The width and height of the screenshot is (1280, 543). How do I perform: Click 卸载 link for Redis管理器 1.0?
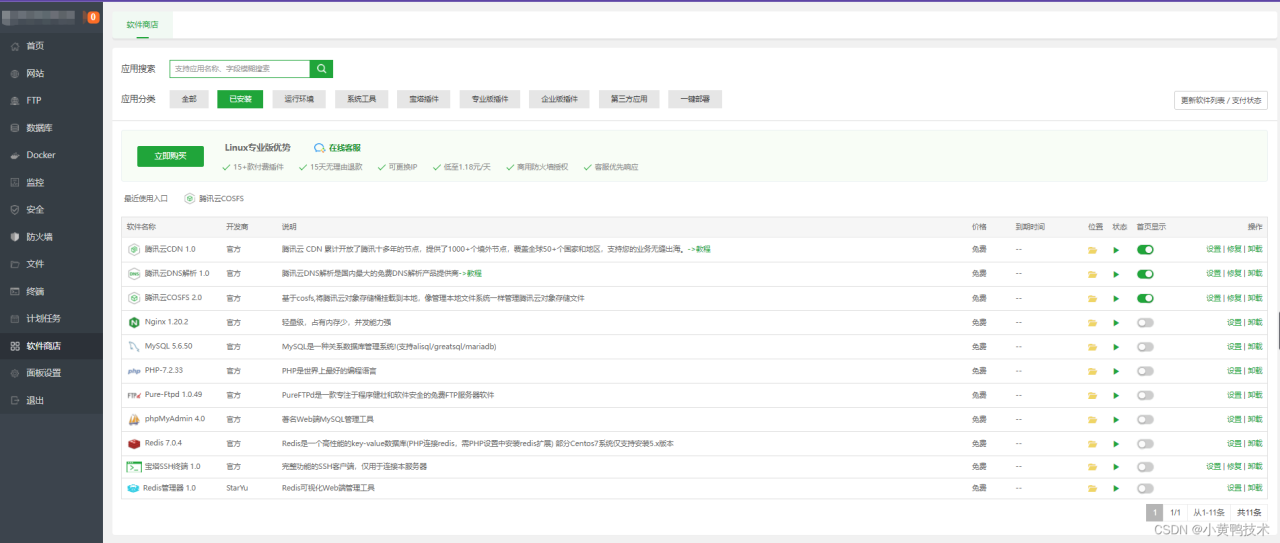point(1254,488)
